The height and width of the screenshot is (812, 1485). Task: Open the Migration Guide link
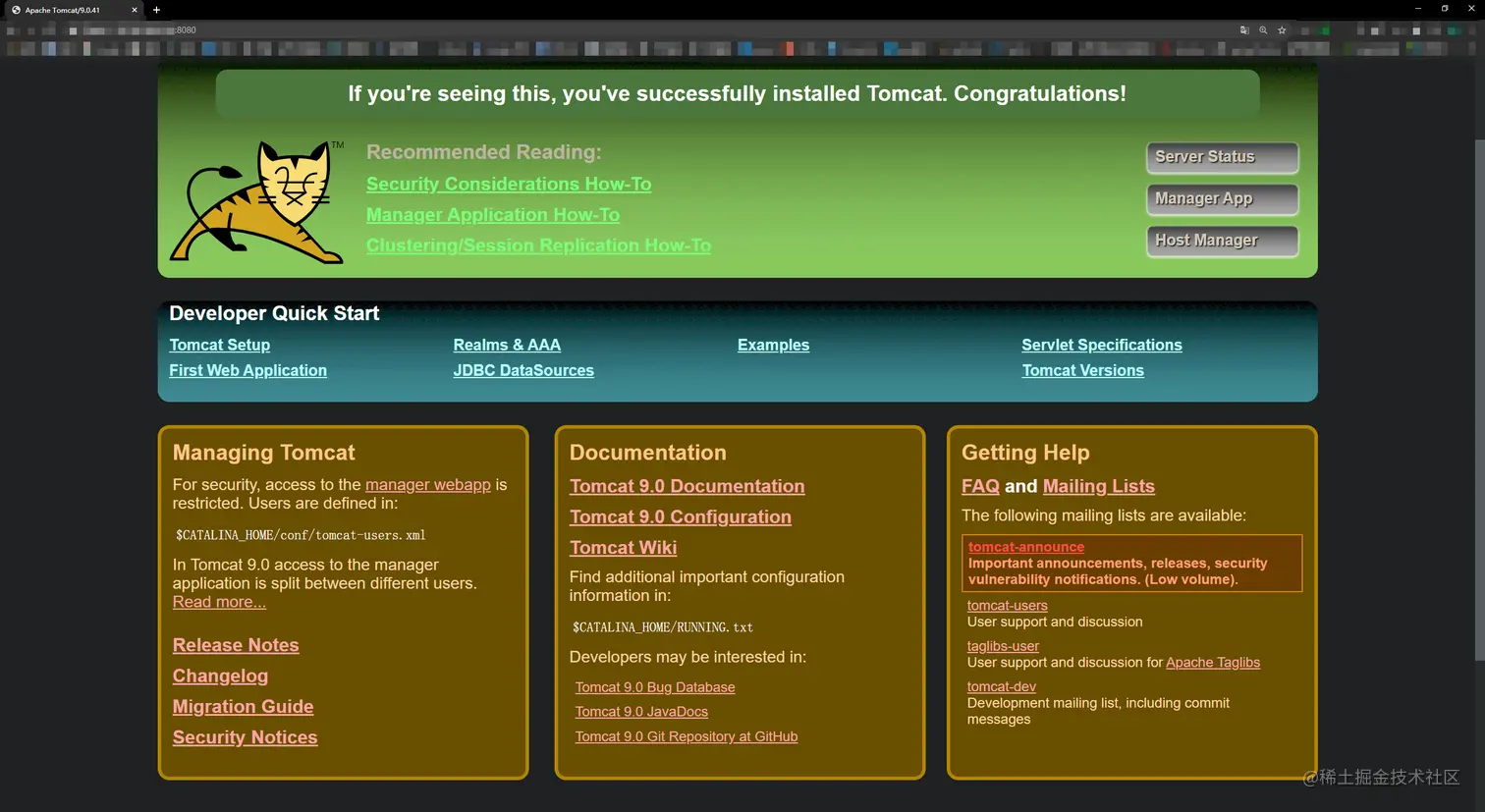point(243,707)
